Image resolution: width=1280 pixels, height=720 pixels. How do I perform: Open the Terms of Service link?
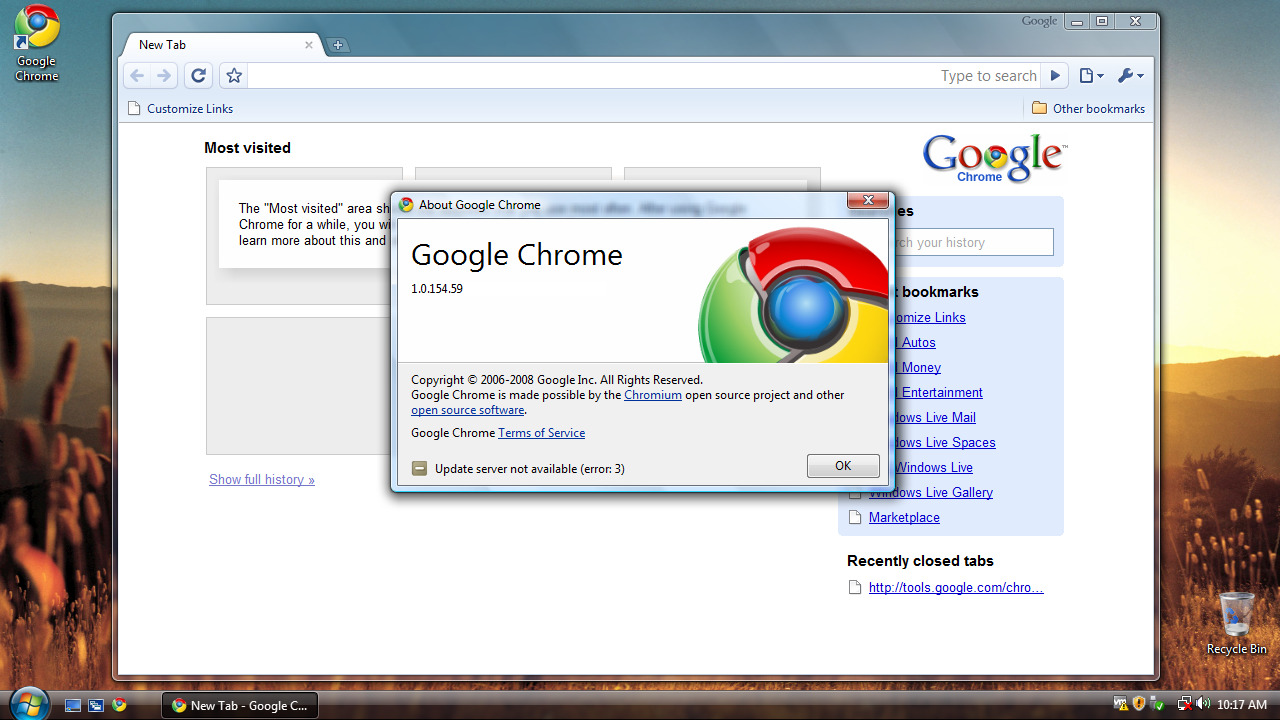point(541,433)
